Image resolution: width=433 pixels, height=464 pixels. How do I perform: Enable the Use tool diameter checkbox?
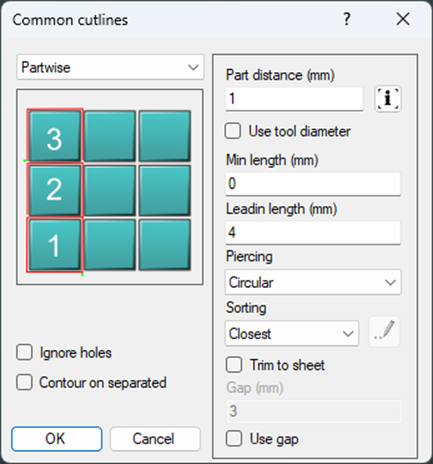pos(233,131)
